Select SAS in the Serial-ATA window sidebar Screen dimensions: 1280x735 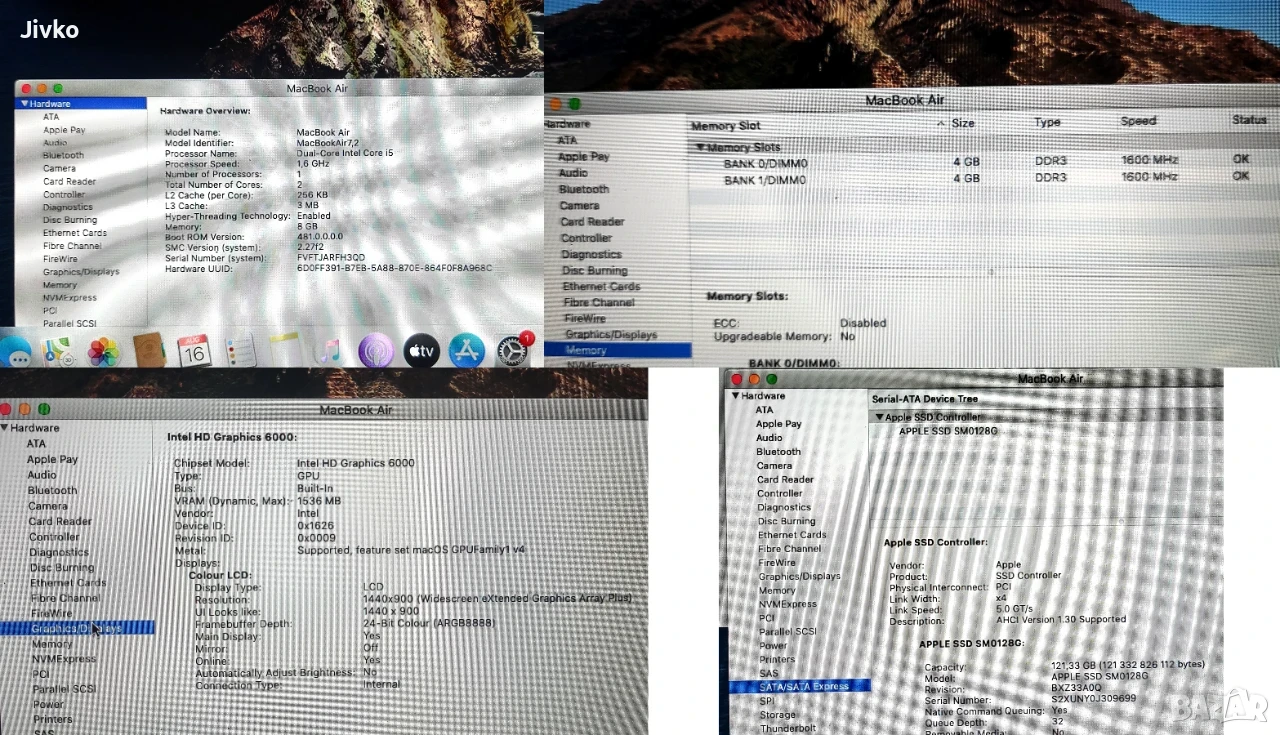[x=769, y=674]
